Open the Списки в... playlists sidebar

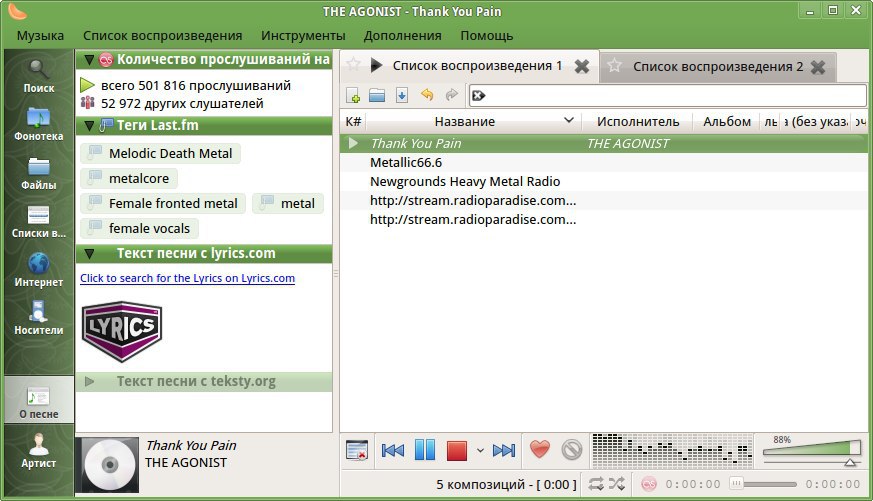point(38,222)
